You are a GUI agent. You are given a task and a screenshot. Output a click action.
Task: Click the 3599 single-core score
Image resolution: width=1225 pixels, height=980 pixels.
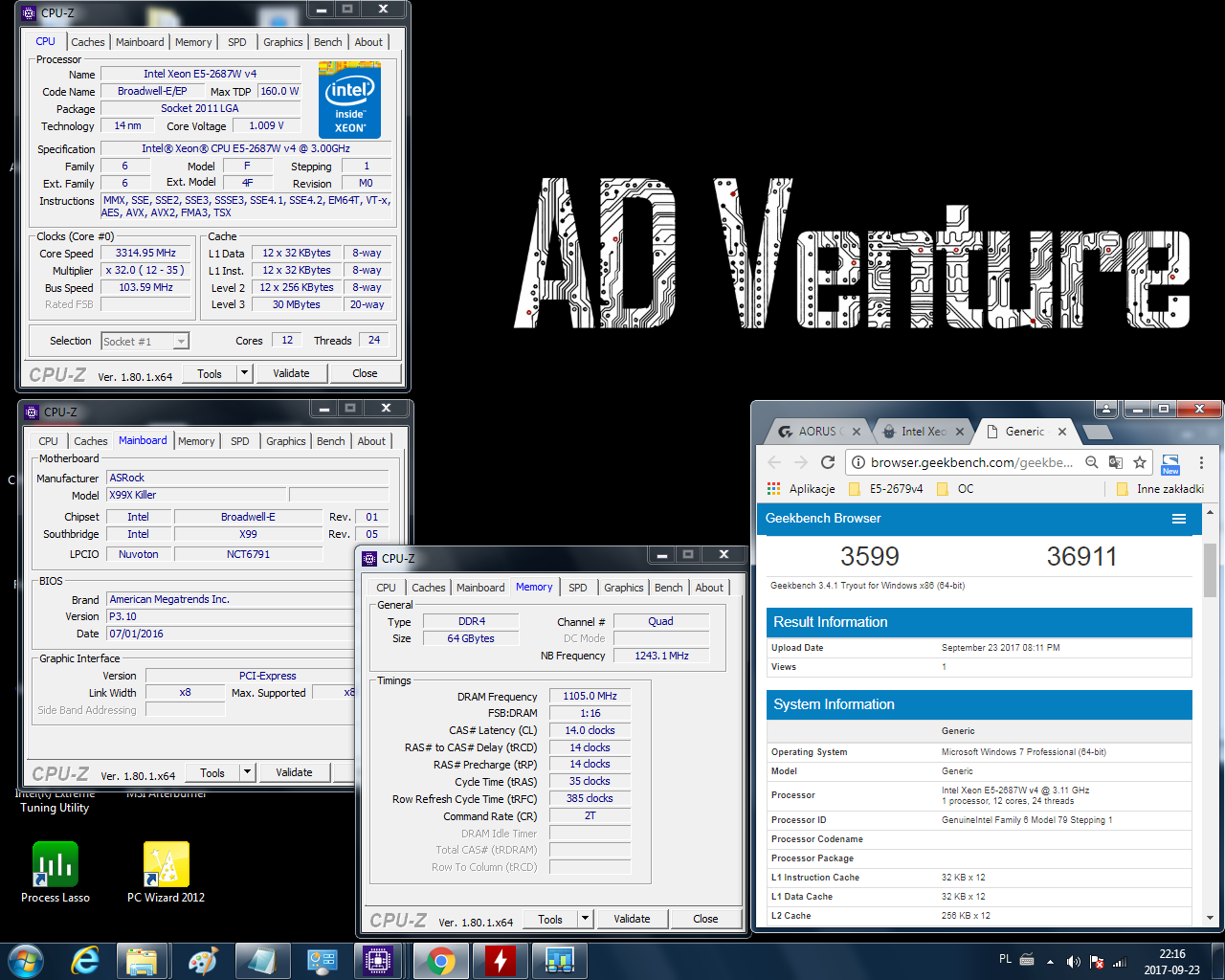870,556
